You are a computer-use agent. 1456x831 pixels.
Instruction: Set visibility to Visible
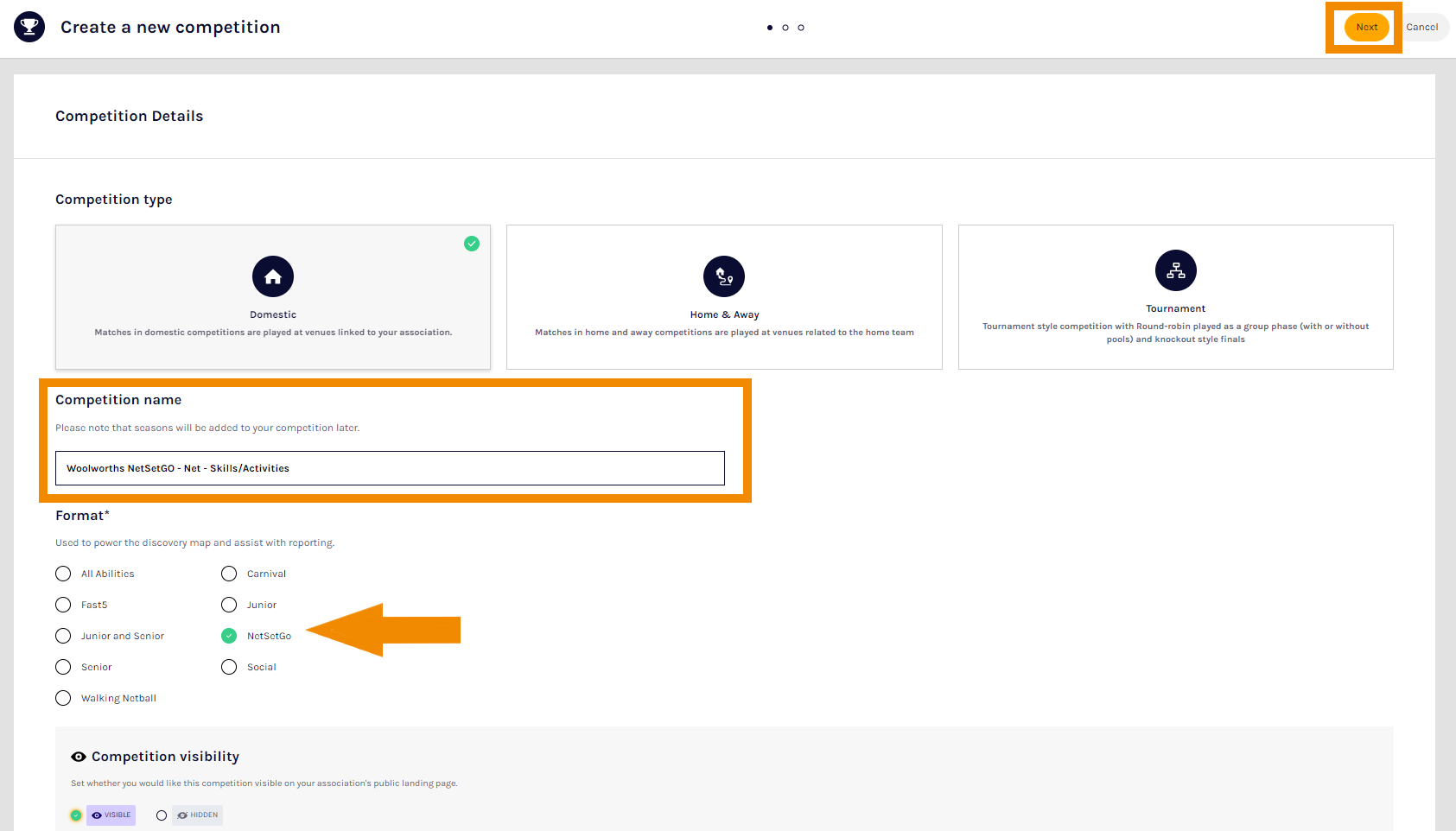[77, 815]
